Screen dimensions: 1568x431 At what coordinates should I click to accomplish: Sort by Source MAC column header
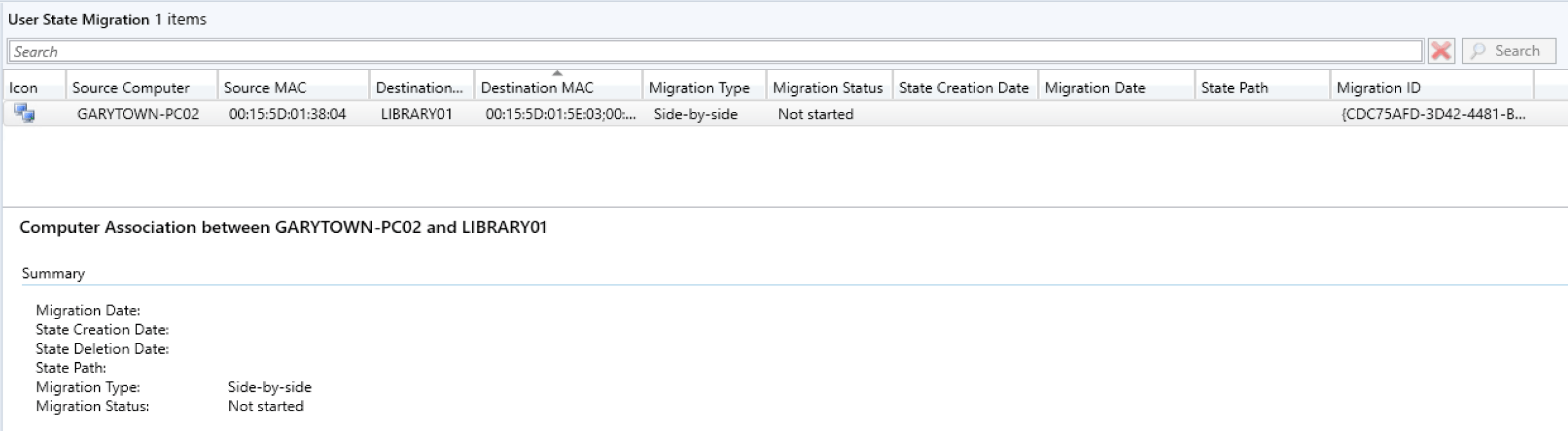pos(265,87)
